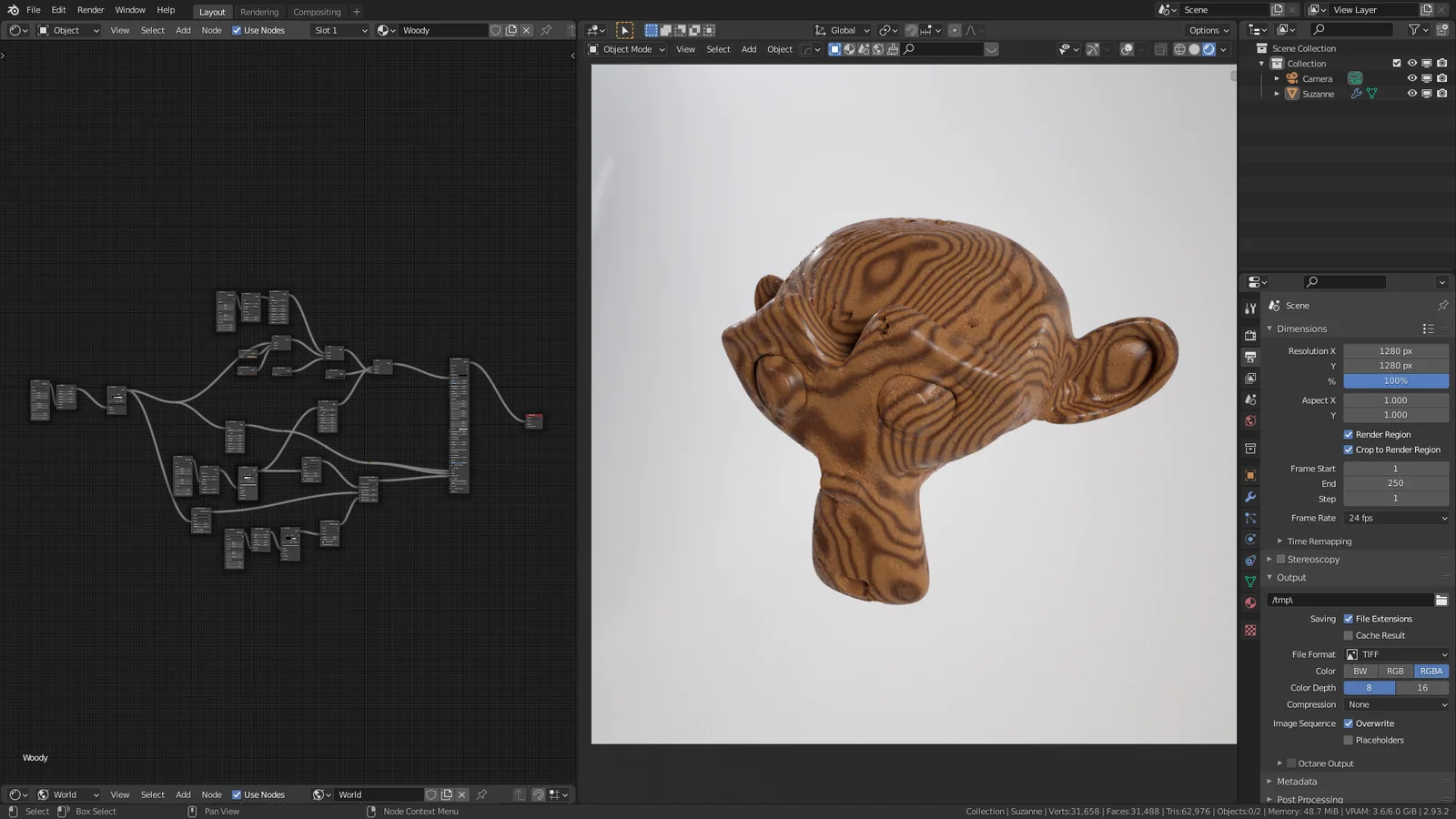Open the Render Properties tab
The height and width of the screenshot is (819, 1456).
click(x=1250, y=334)
